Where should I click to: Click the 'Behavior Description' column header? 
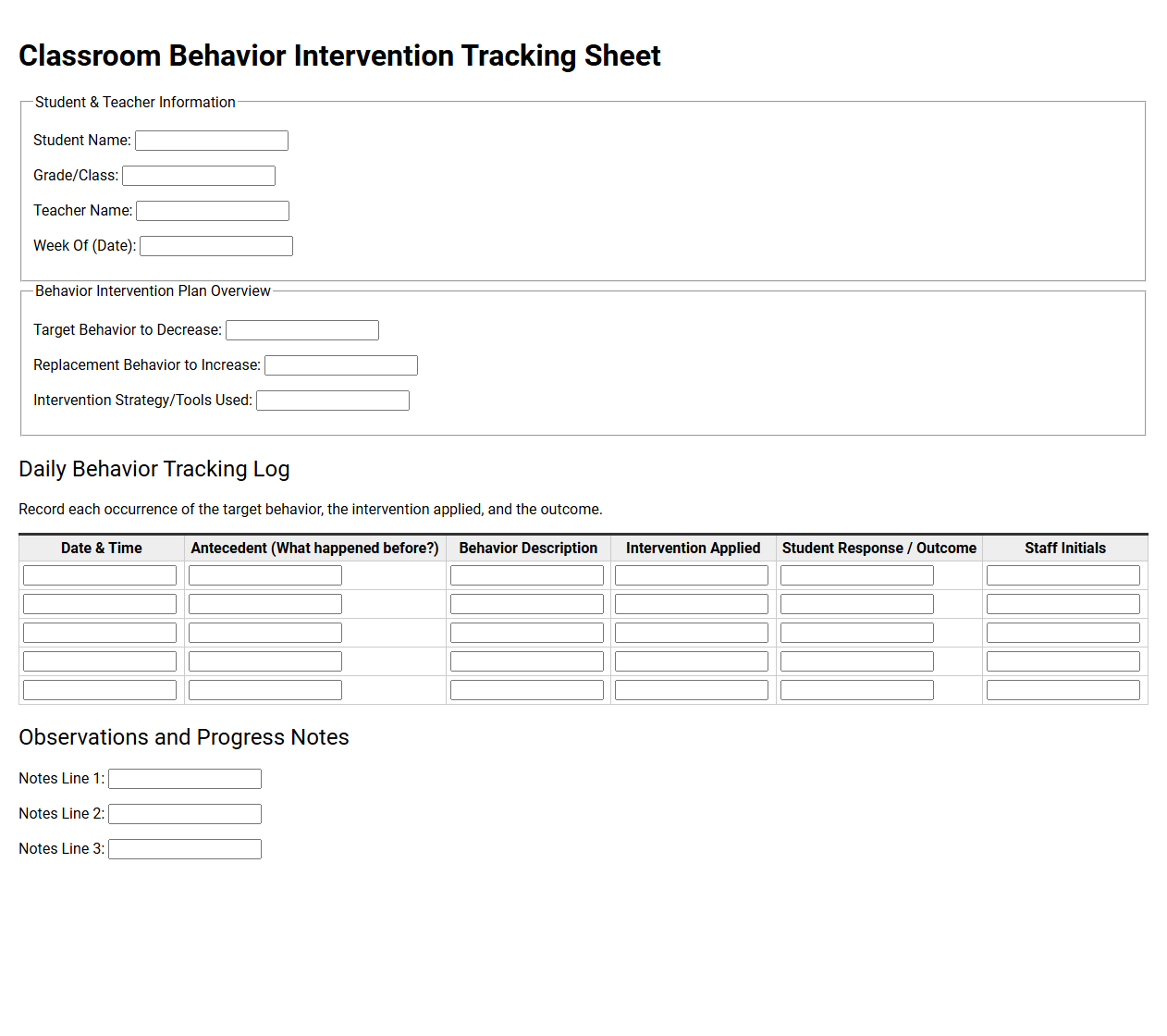(528, 549)
